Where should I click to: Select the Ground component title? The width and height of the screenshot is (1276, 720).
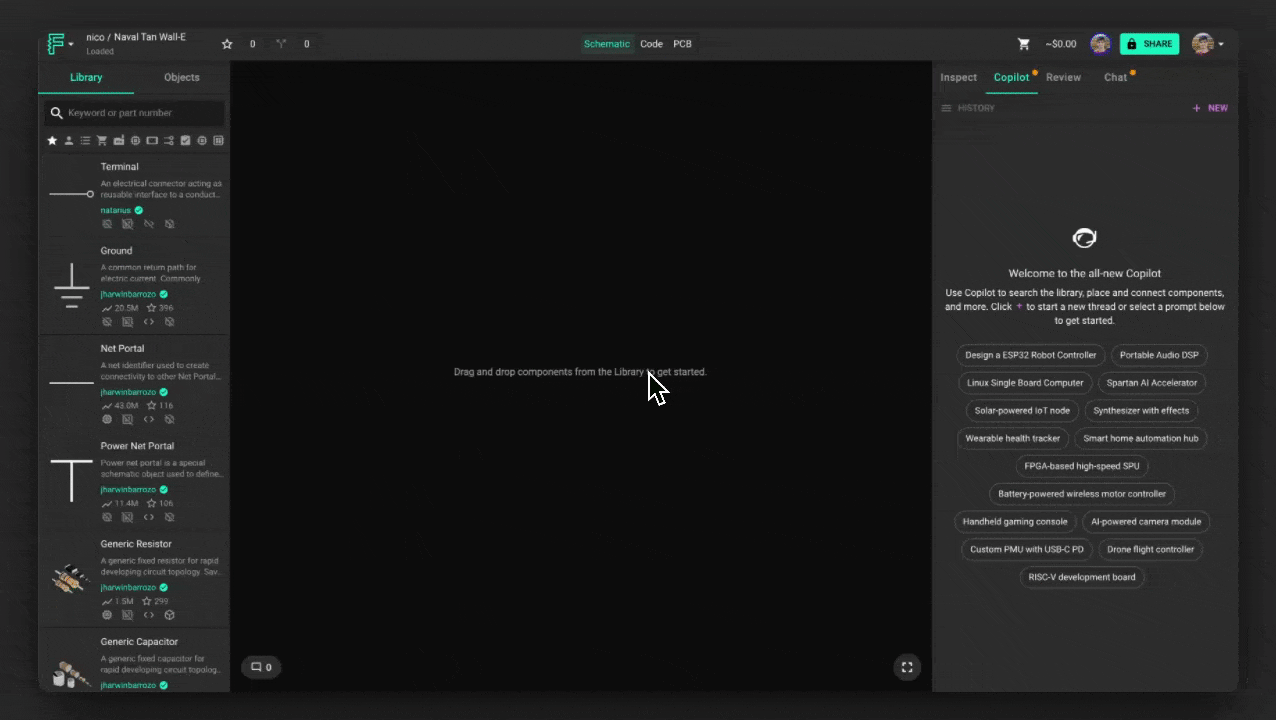pos(116,251)
